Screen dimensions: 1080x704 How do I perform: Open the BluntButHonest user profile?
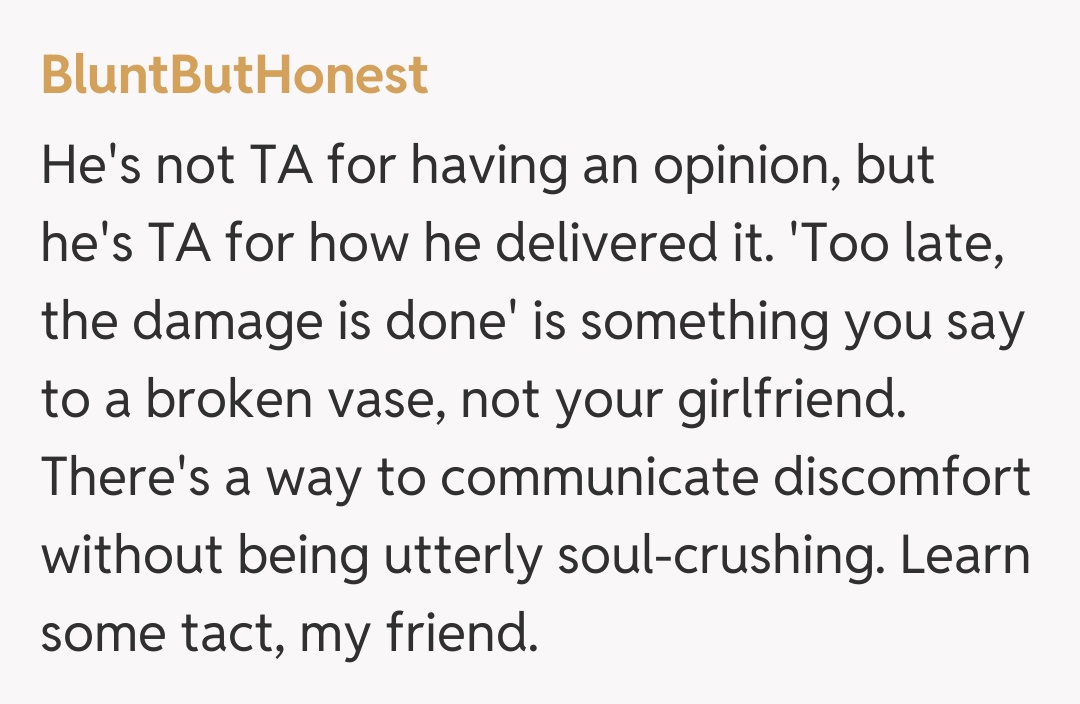tap(235, 77)
